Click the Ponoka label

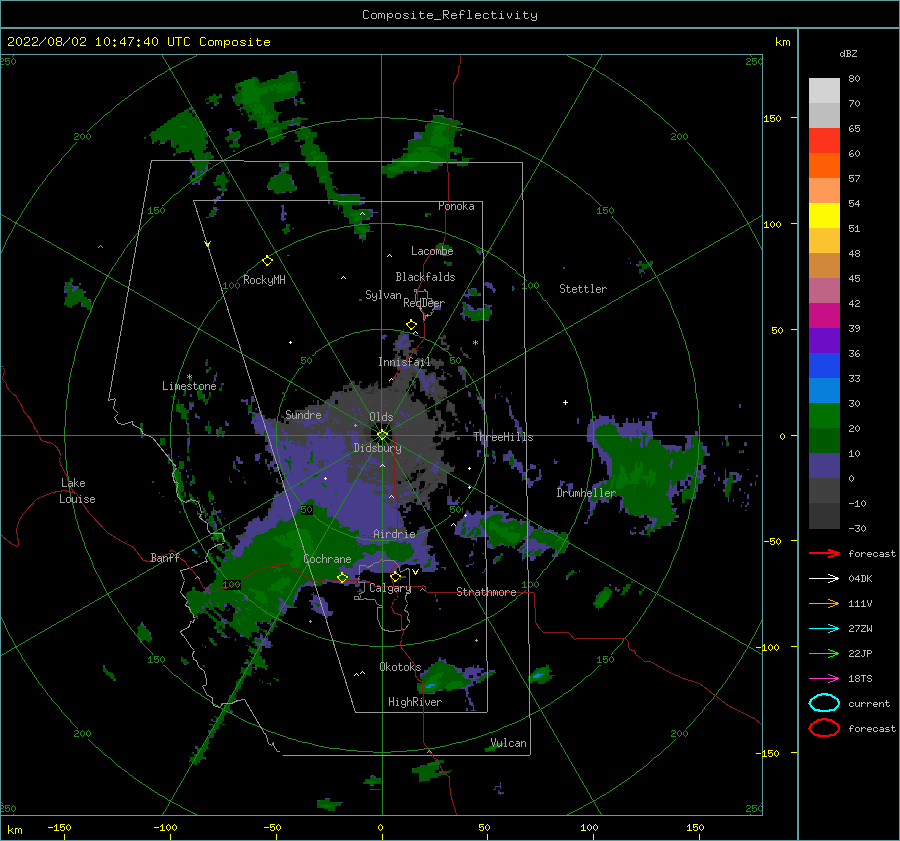pyautogui.click(x=456, y=206)
